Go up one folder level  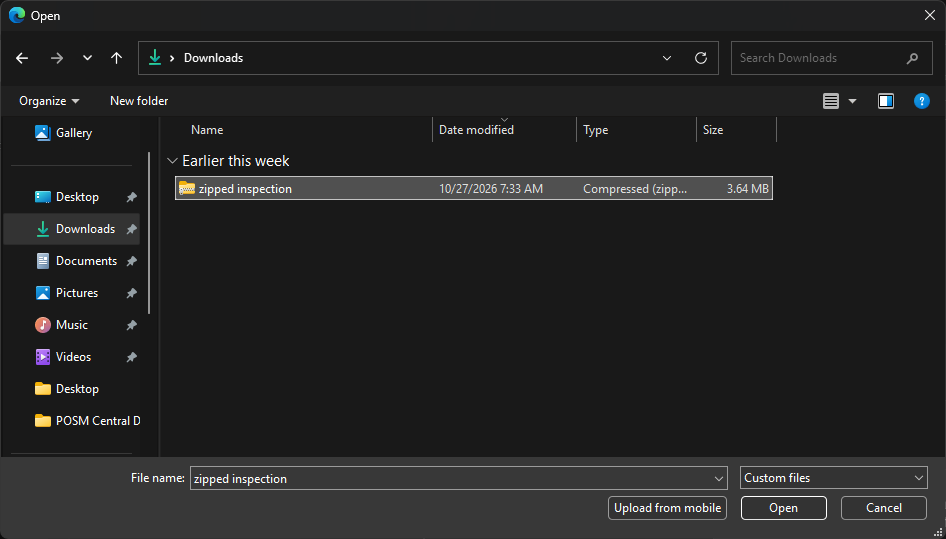pos(116,58)
